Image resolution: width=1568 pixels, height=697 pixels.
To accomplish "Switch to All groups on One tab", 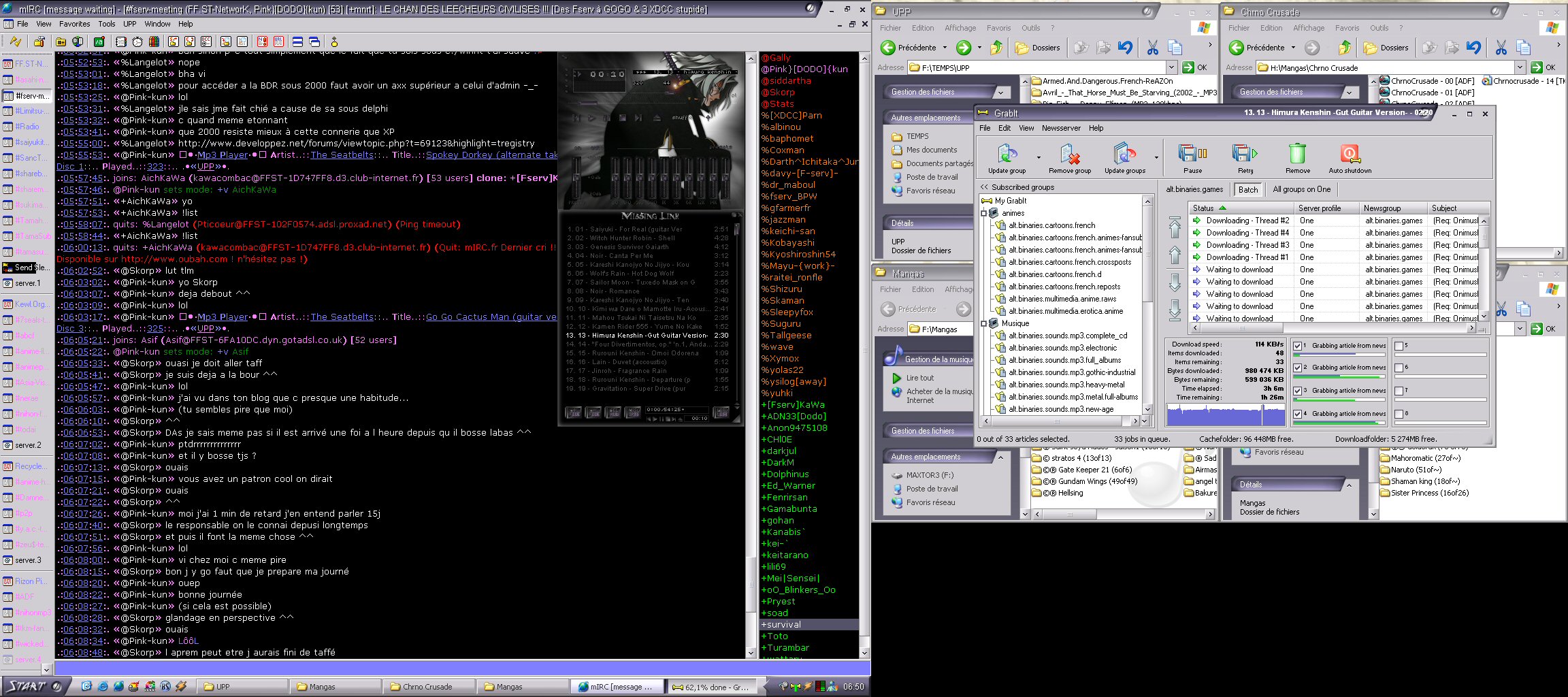I will point(1301,189).
